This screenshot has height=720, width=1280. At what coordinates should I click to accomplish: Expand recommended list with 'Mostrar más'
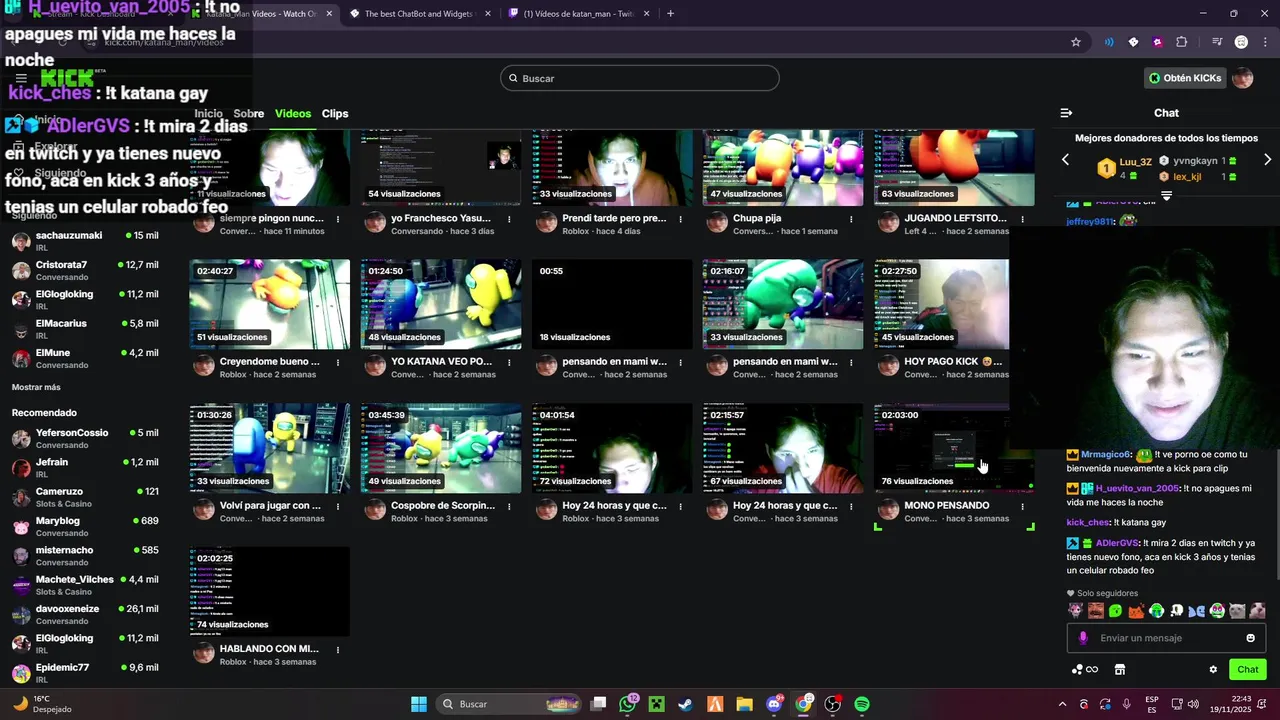(x=36, y=387)
